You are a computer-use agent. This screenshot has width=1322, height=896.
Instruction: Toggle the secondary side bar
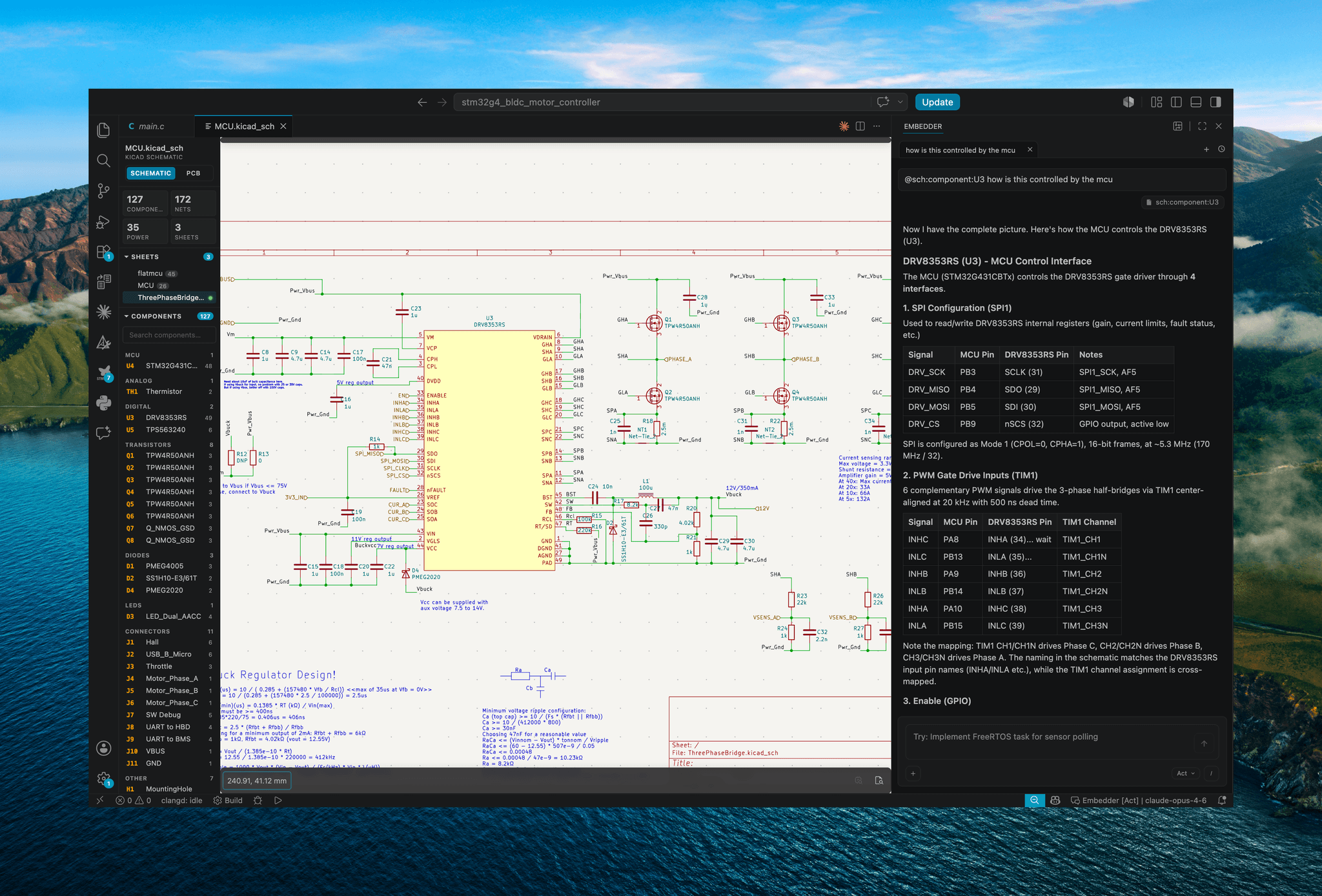(1215, 102)
